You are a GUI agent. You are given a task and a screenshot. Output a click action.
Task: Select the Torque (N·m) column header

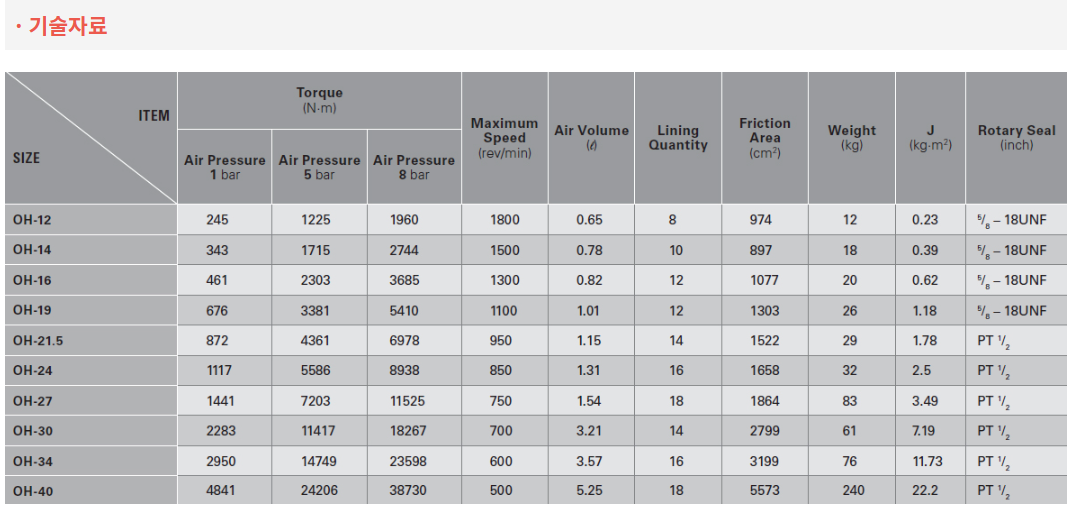(319, 100)
